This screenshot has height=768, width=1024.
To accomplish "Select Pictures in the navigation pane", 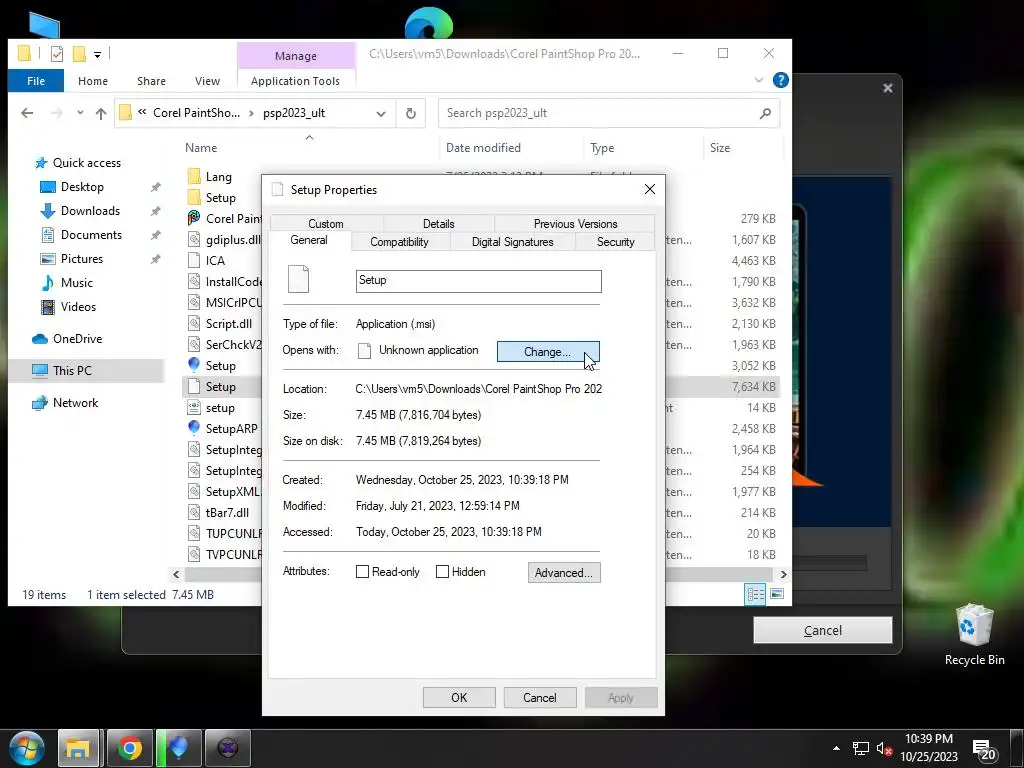I will tap(82, 259).
